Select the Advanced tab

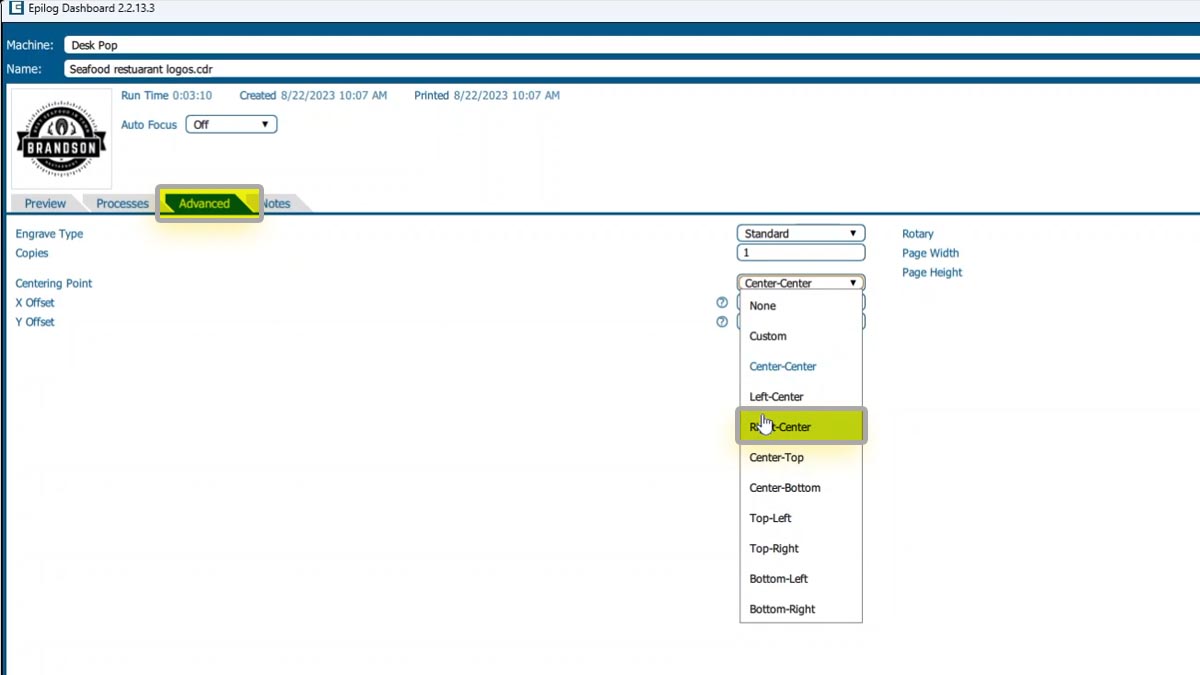pos(205,204)
